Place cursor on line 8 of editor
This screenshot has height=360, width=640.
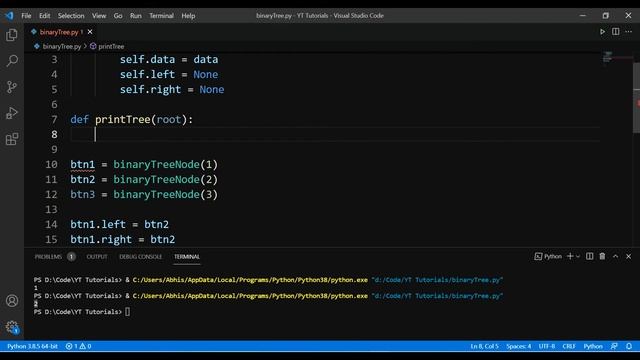pos(335,134)
